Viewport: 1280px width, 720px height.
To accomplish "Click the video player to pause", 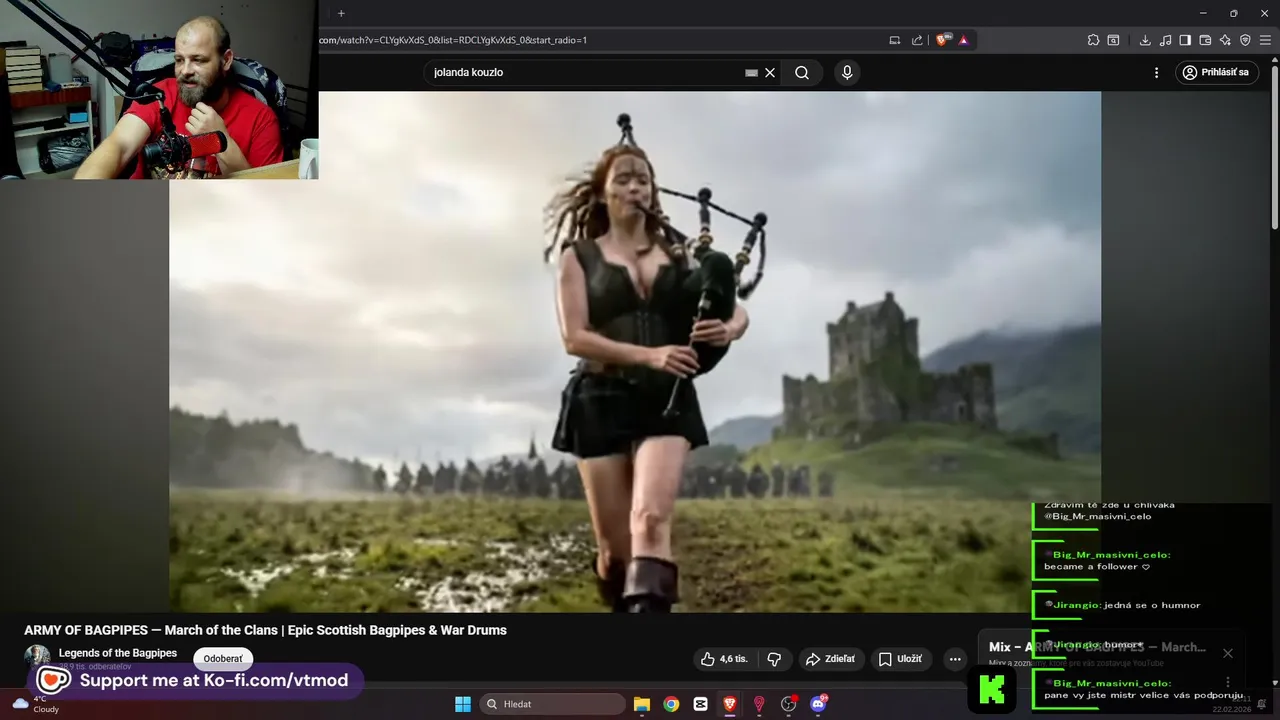I will pos(635,351).
